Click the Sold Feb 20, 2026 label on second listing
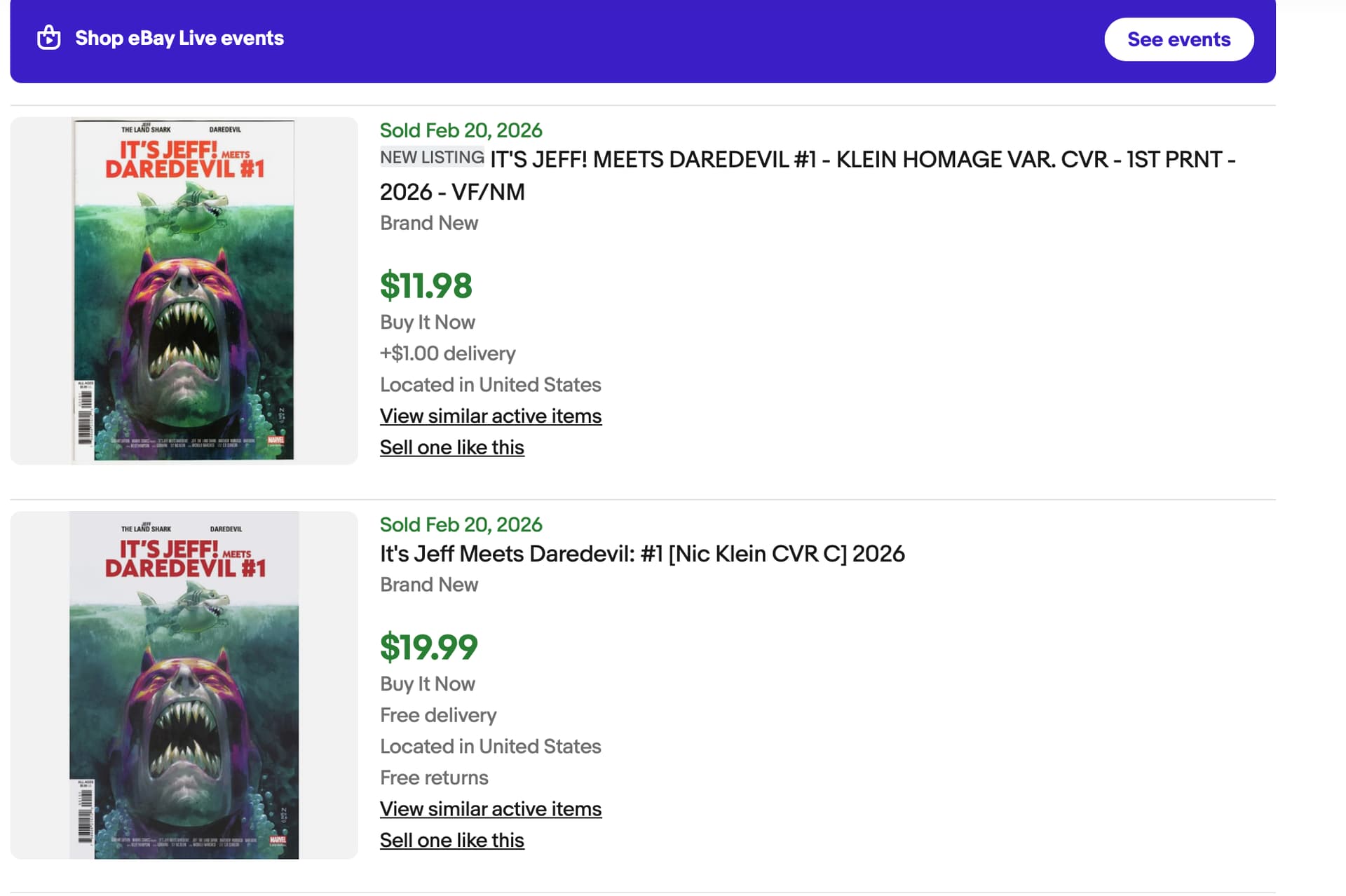The height and width of the screenshot is (896, 1346). click(x=461, y=524)
